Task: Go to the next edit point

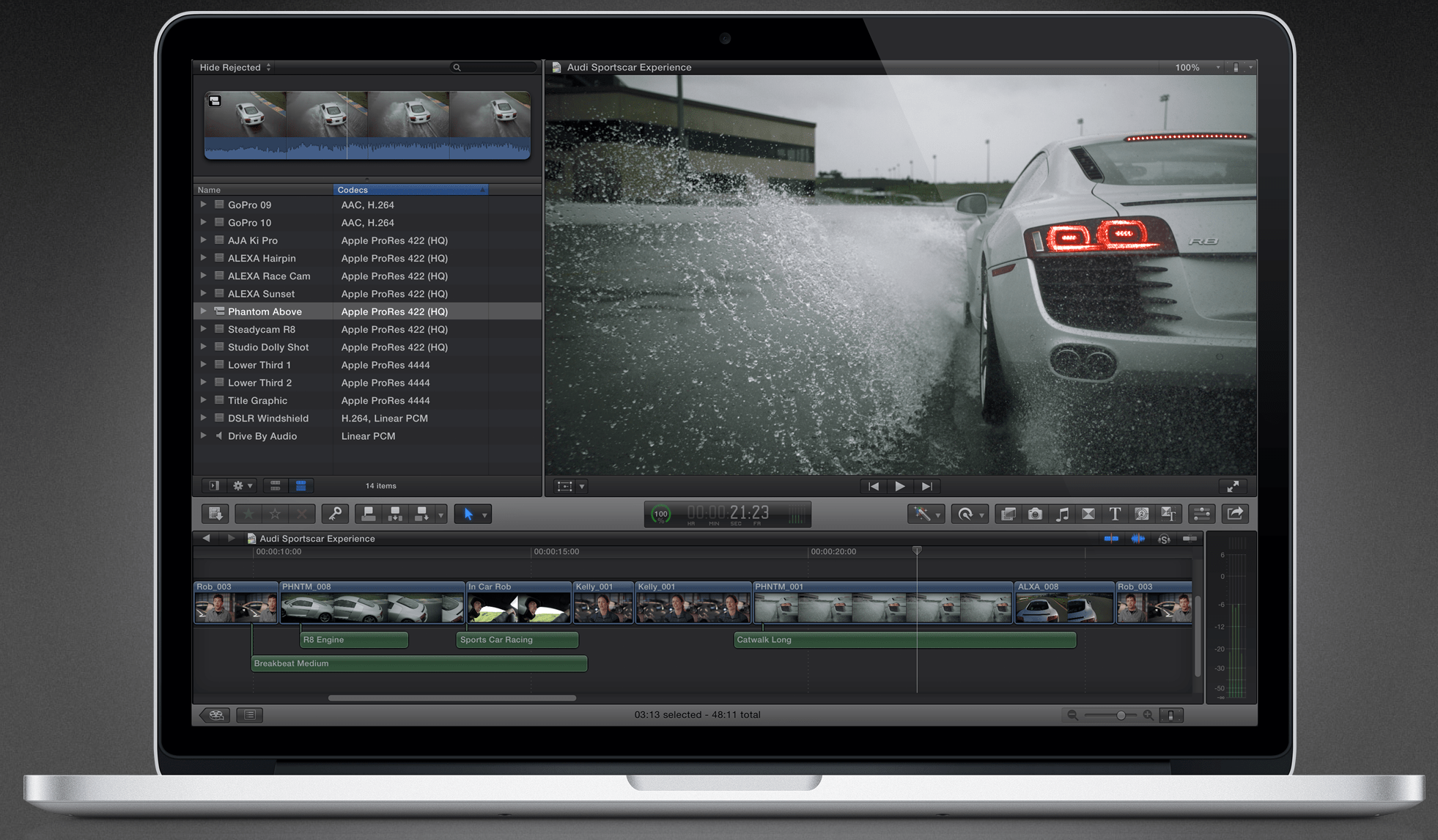Action: point(927,486)
